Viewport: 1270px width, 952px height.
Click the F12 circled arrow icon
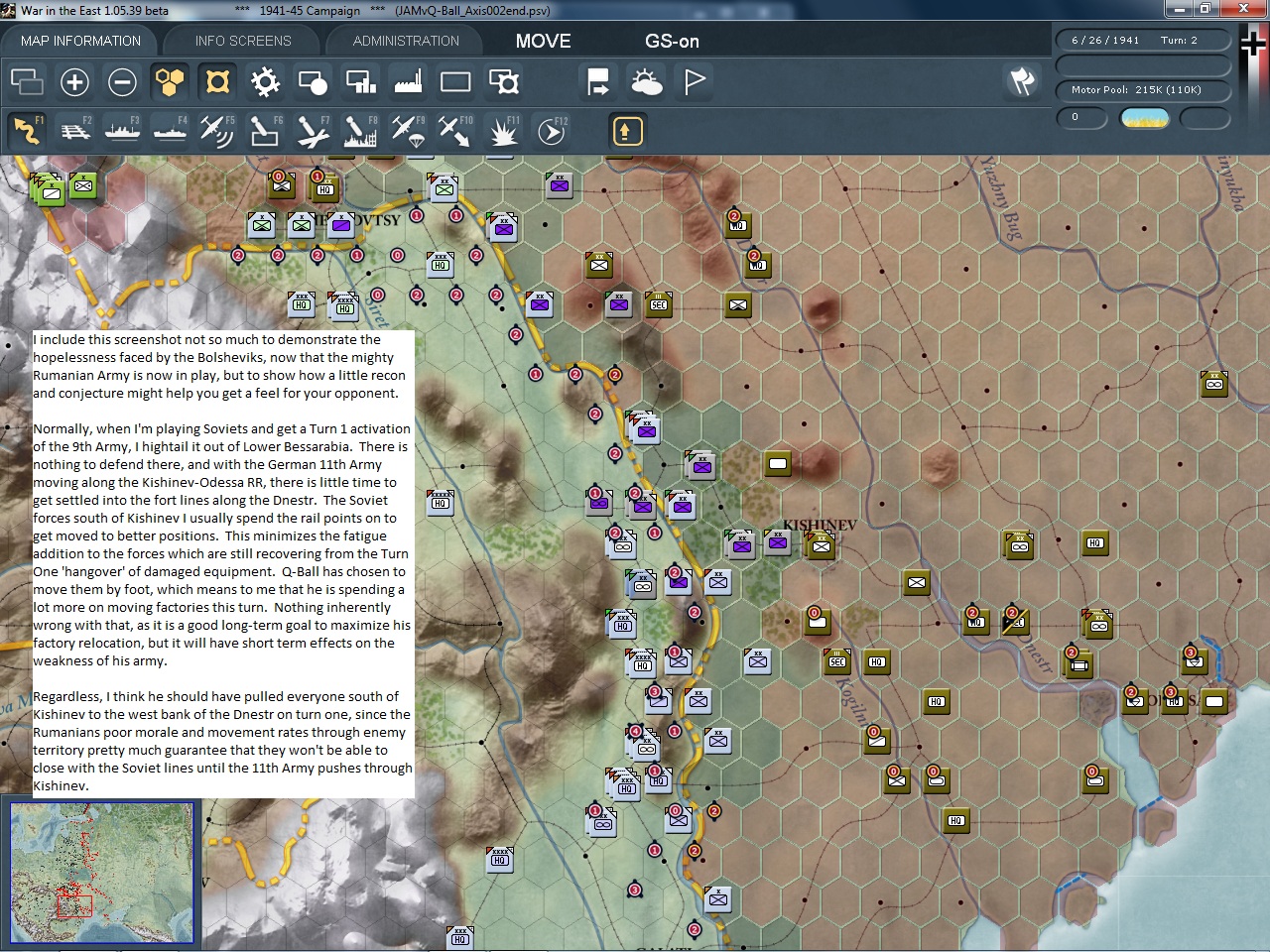click(x=551, y=130)
